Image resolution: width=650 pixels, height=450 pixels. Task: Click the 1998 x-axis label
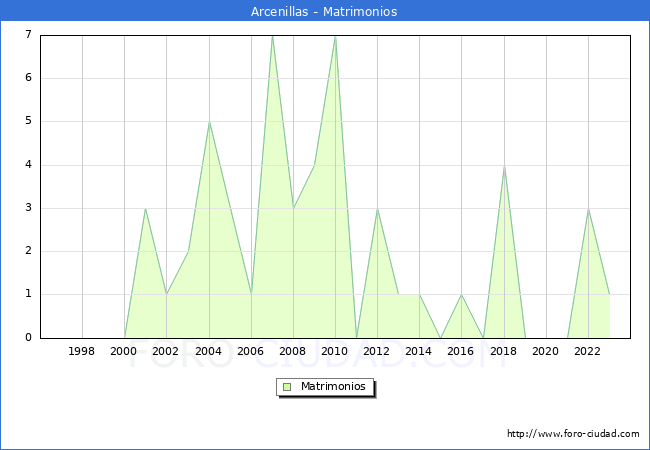tap(82, 351)
